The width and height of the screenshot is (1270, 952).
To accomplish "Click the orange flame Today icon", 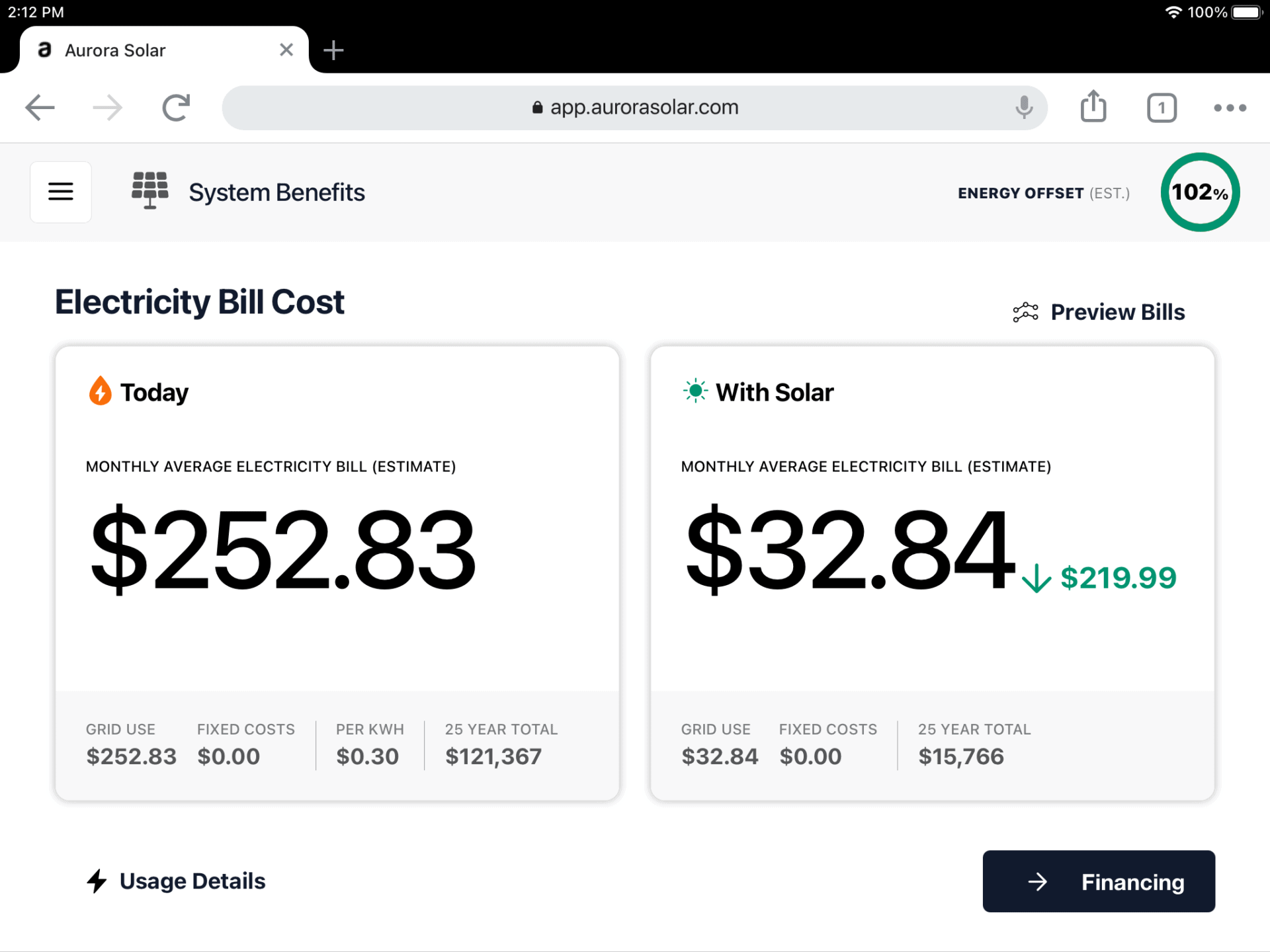I will click(x=100, y=391).
